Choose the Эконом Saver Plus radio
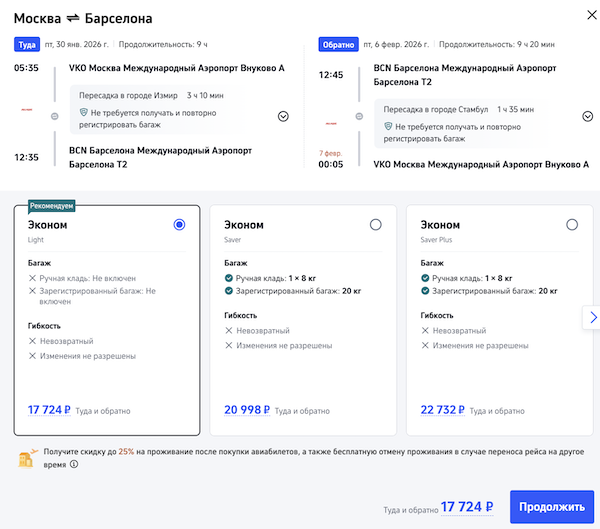The image size is (600, 529). pos(572,225)
